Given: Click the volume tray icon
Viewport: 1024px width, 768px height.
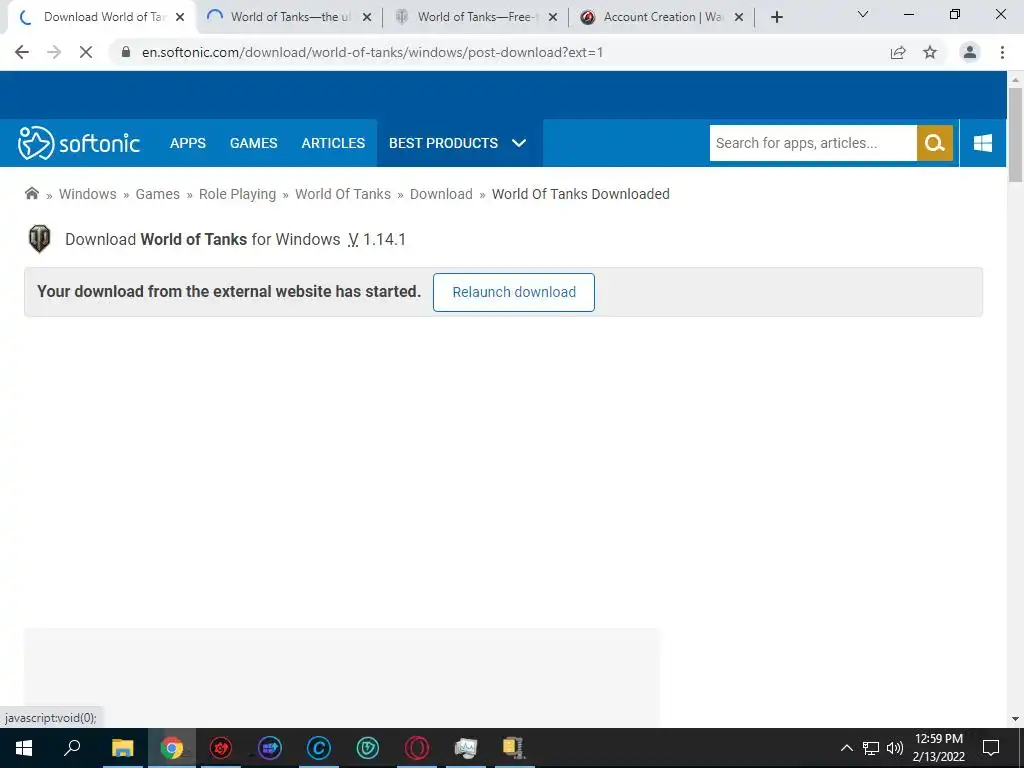Looking at the screenshot, I should [x=895, y=748].
